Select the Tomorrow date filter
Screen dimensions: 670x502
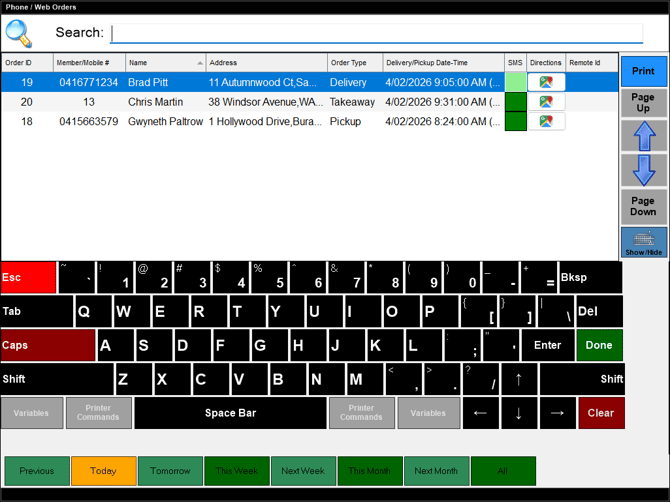170,471
